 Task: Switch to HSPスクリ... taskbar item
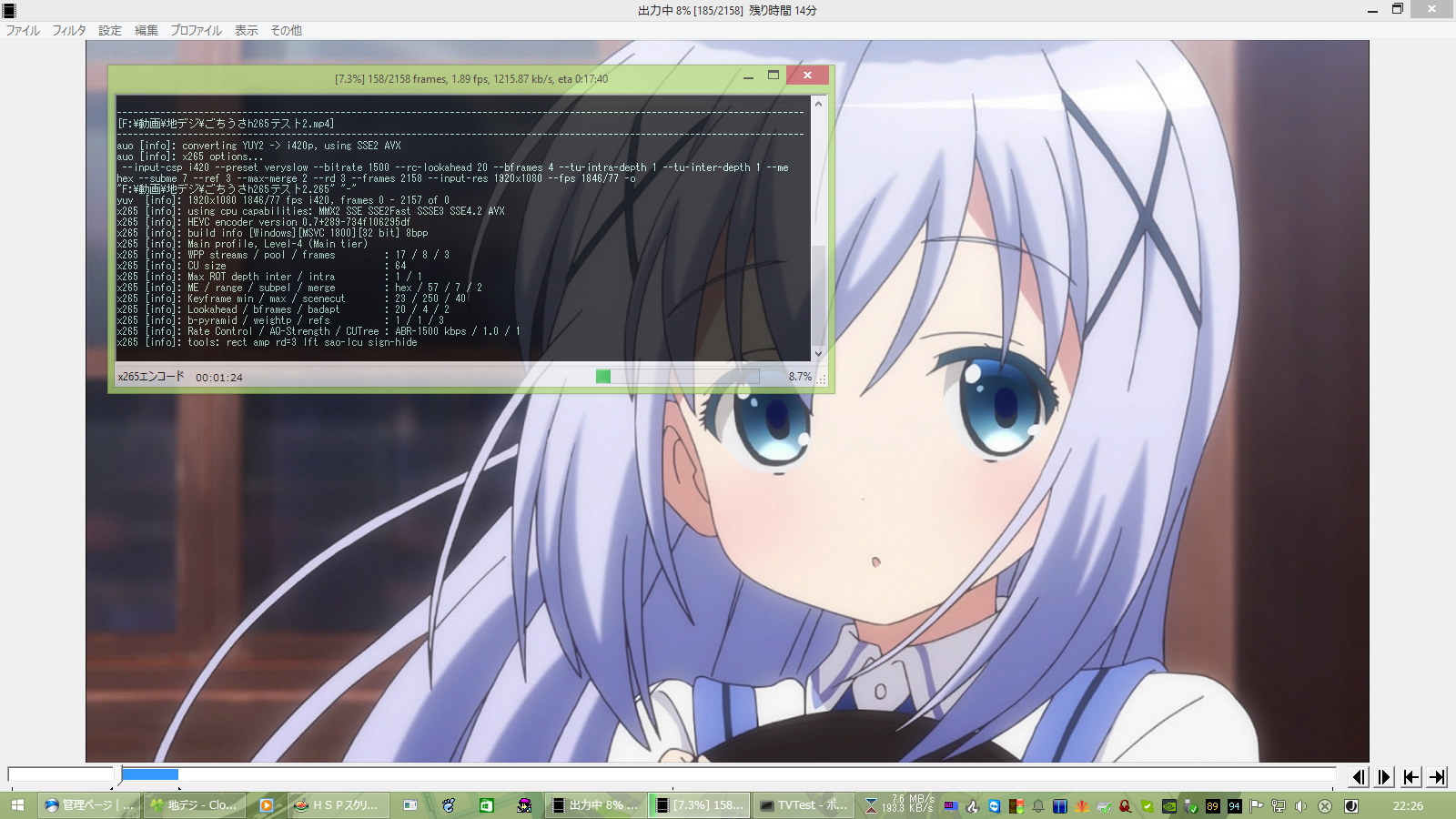338,805
